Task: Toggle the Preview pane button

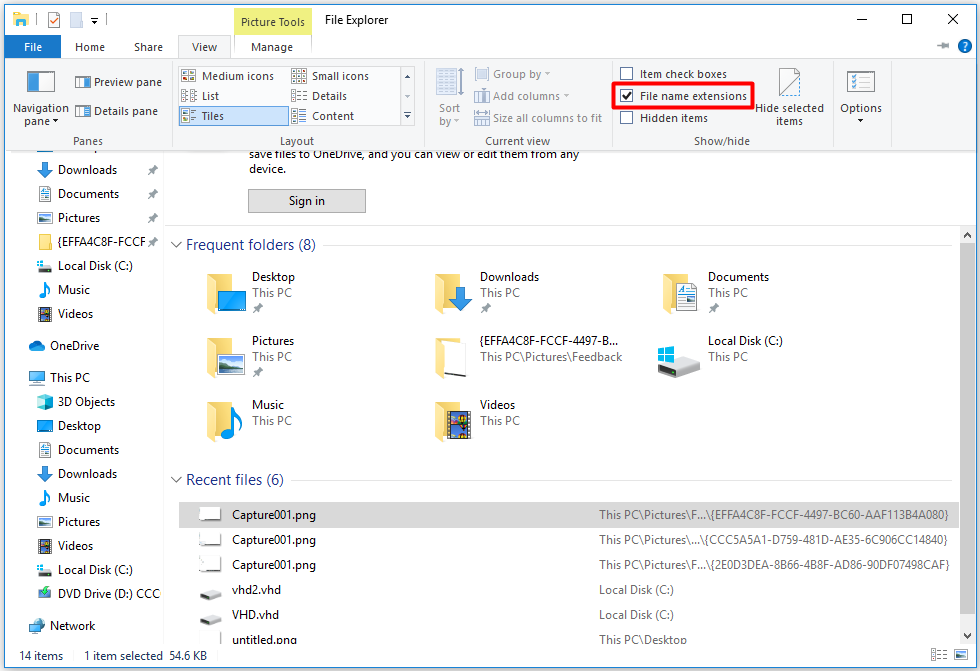Action: coord(118,82)
